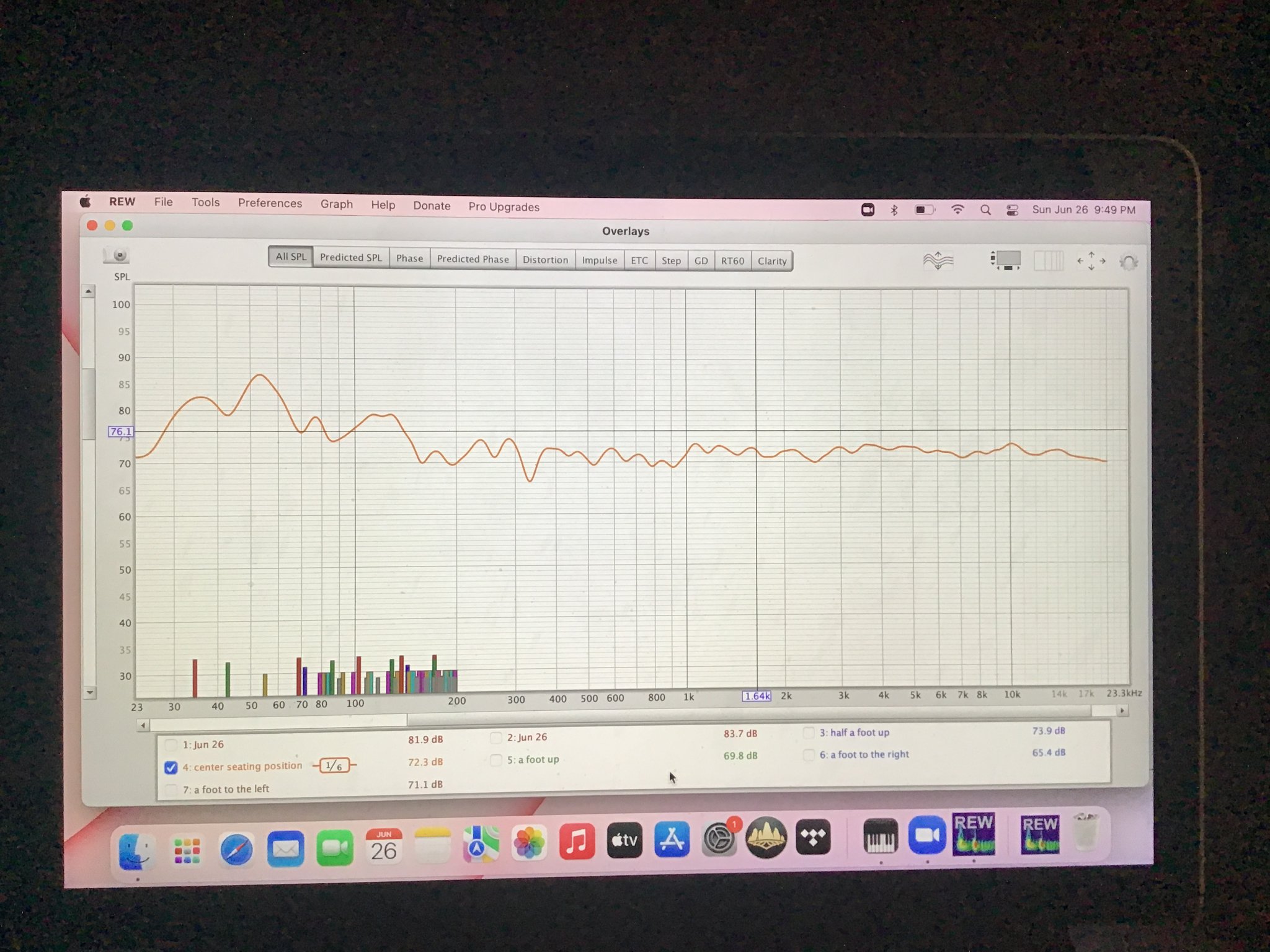Screen dimensions: 1270x952
Task: Open the Pro Upgrades menu
Action: point(504,207)
